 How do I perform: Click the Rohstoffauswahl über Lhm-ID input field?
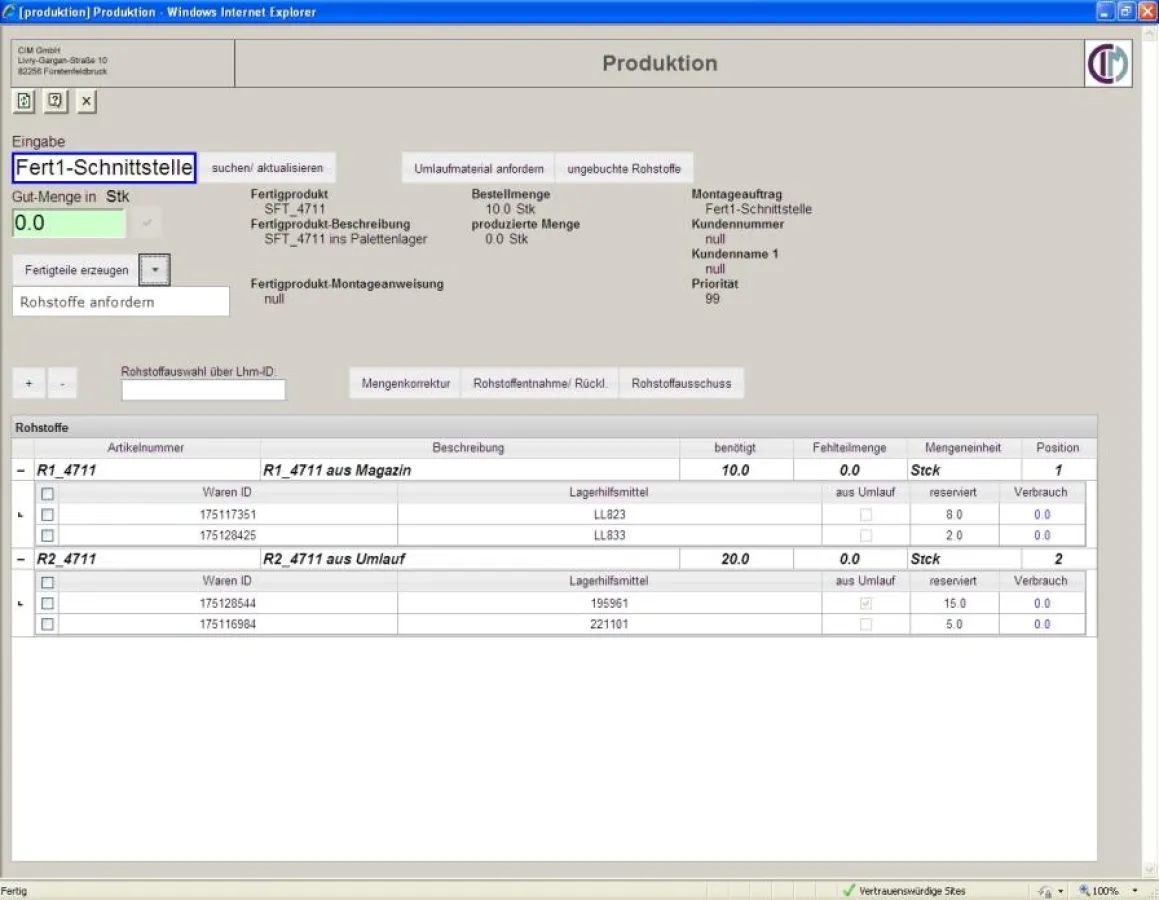click(x=202, y=391)
